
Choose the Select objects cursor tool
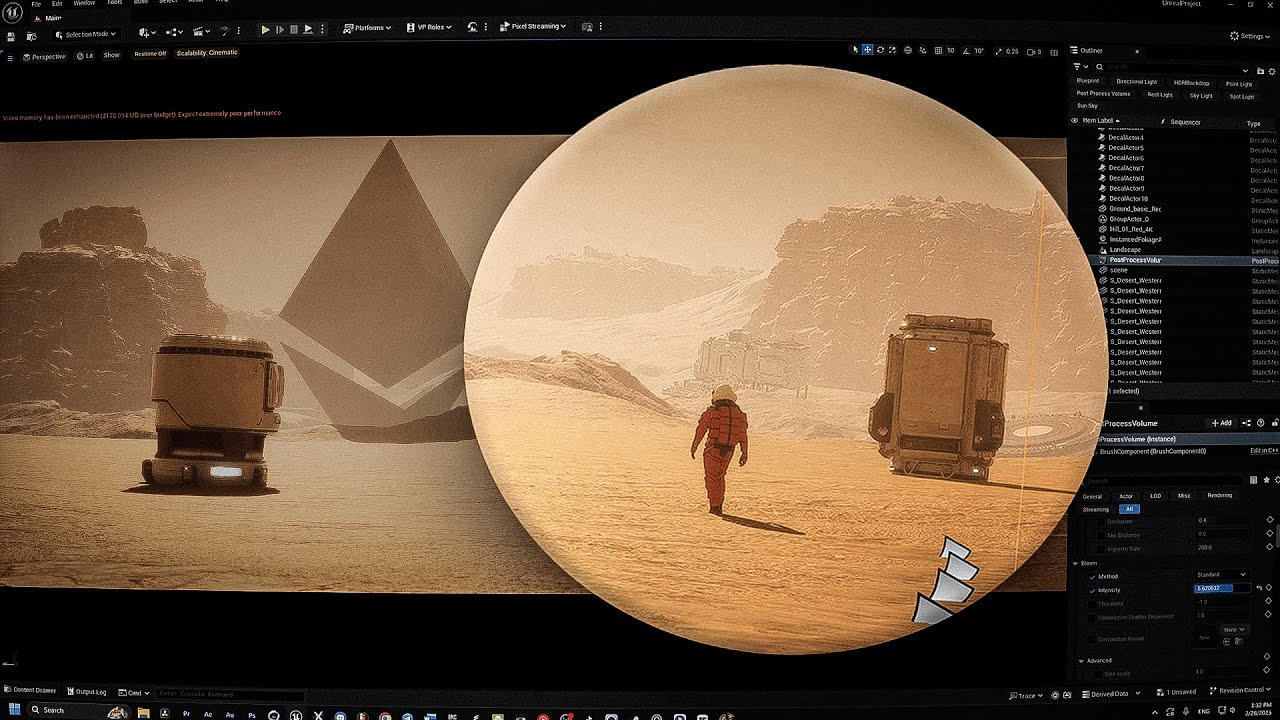coord(855,50)
